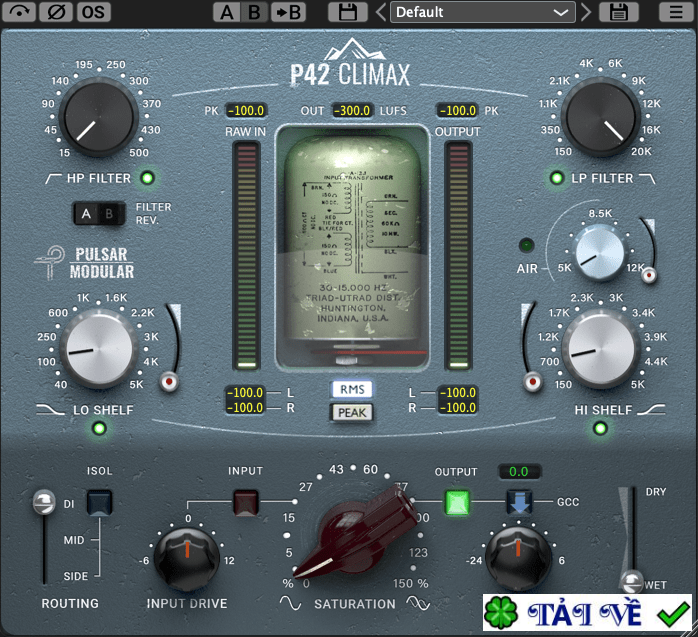The image size is (698, 637).
Task: Click the AIR frequency knob
Action: [x=600, y=252]
